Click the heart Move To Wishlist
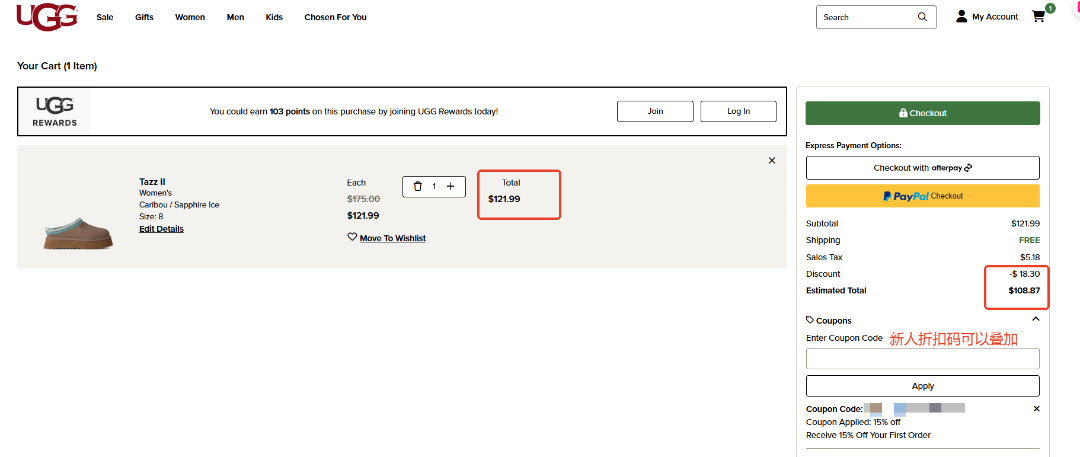The height and width of the screenshot is (457, 1080). [x=352, y=238]
